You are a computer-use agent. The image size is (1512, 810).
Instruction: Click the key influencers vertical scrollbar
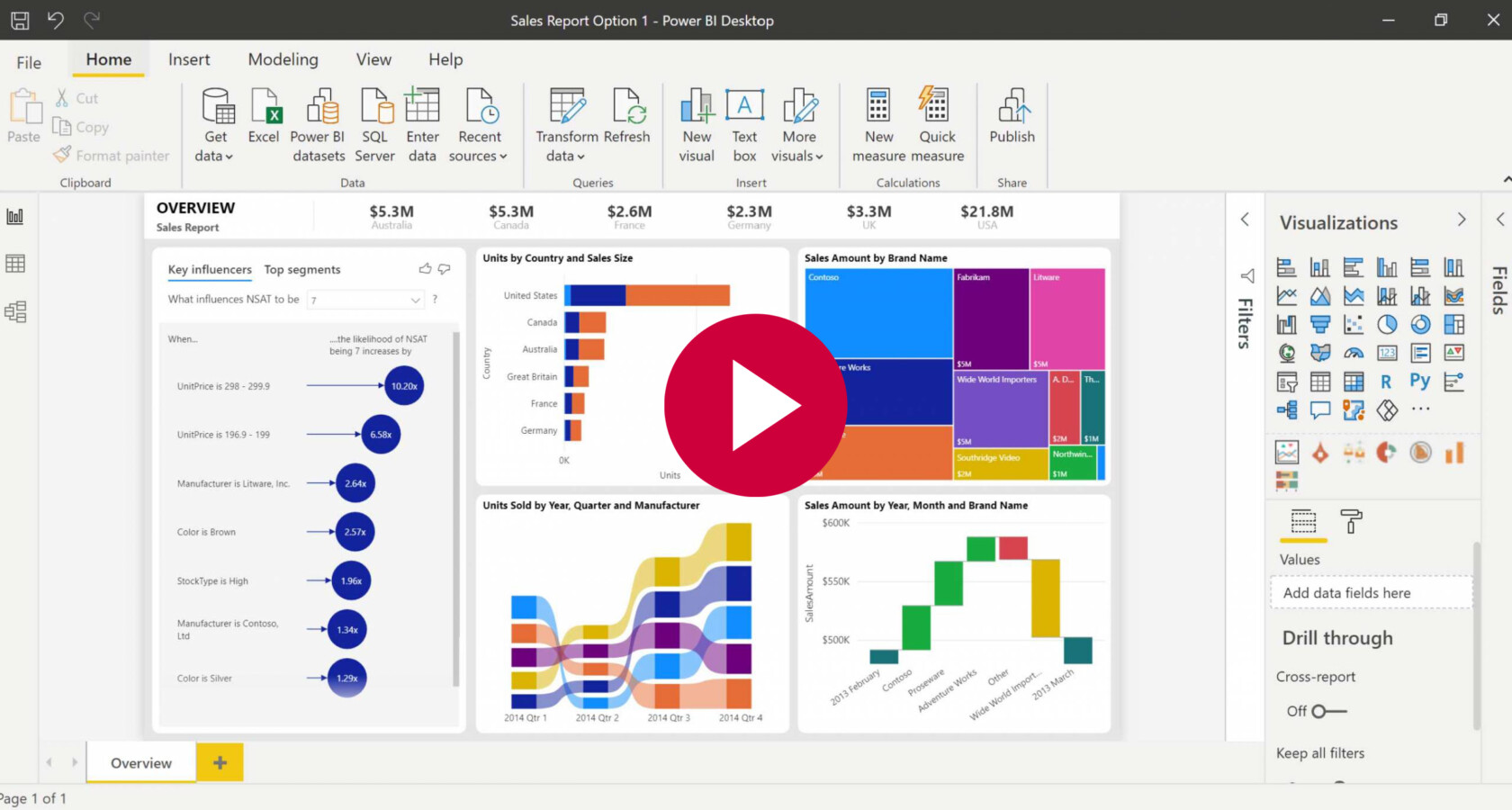pyautogui.click(x=455, y=509)
